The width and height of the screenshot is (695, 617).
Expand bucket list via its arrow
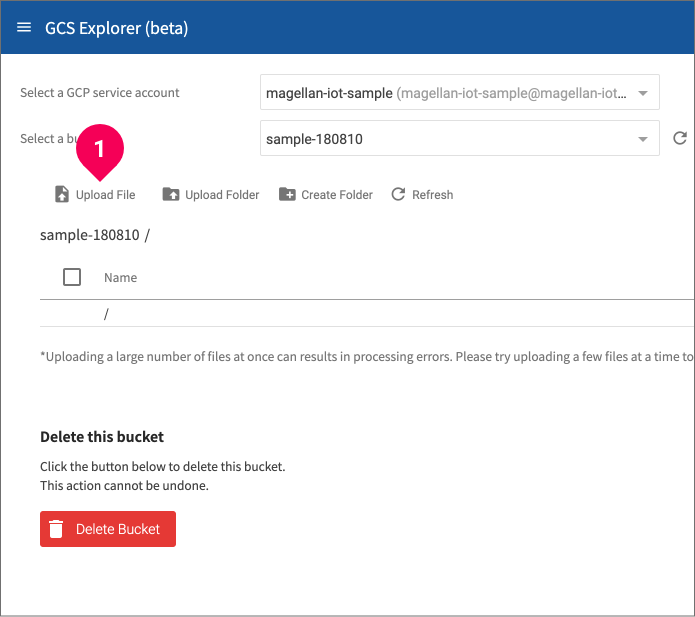coord(643,139)
